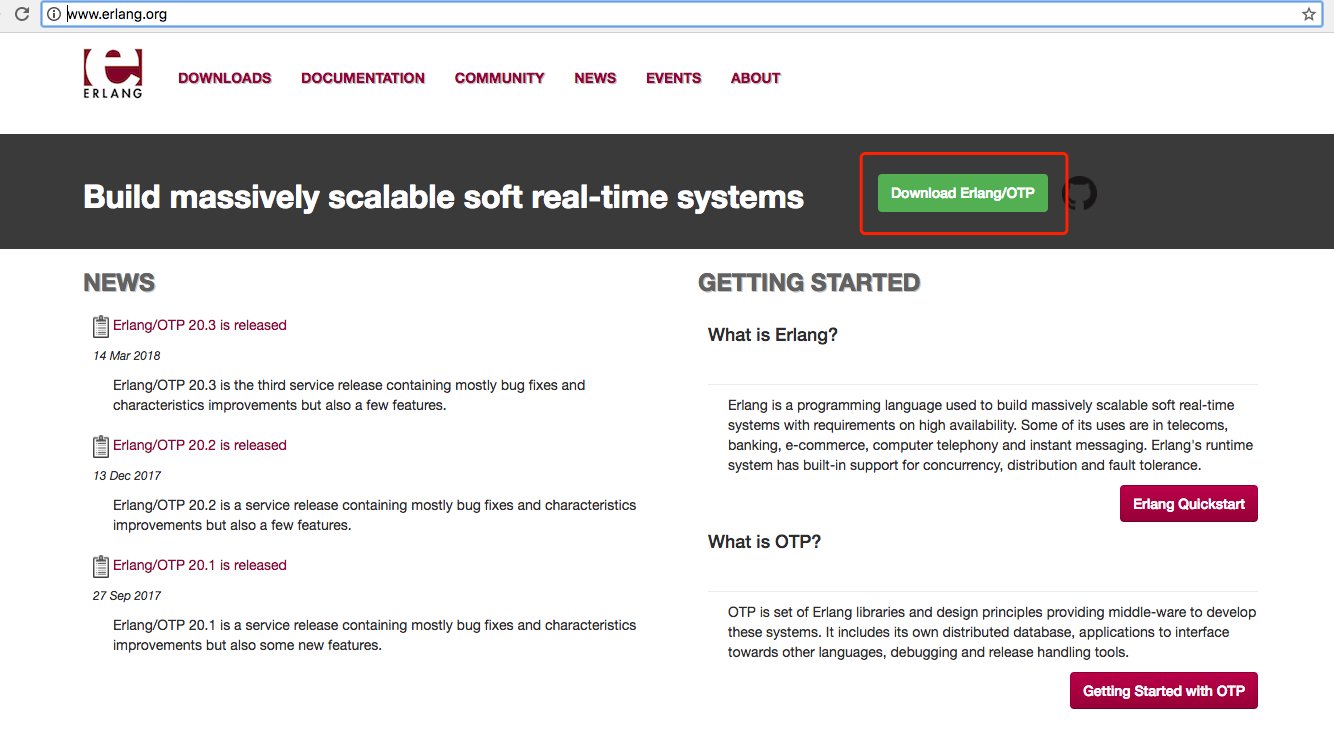Click the NEWS section heading
This screenshot has width=1334, height=751.
119,283
